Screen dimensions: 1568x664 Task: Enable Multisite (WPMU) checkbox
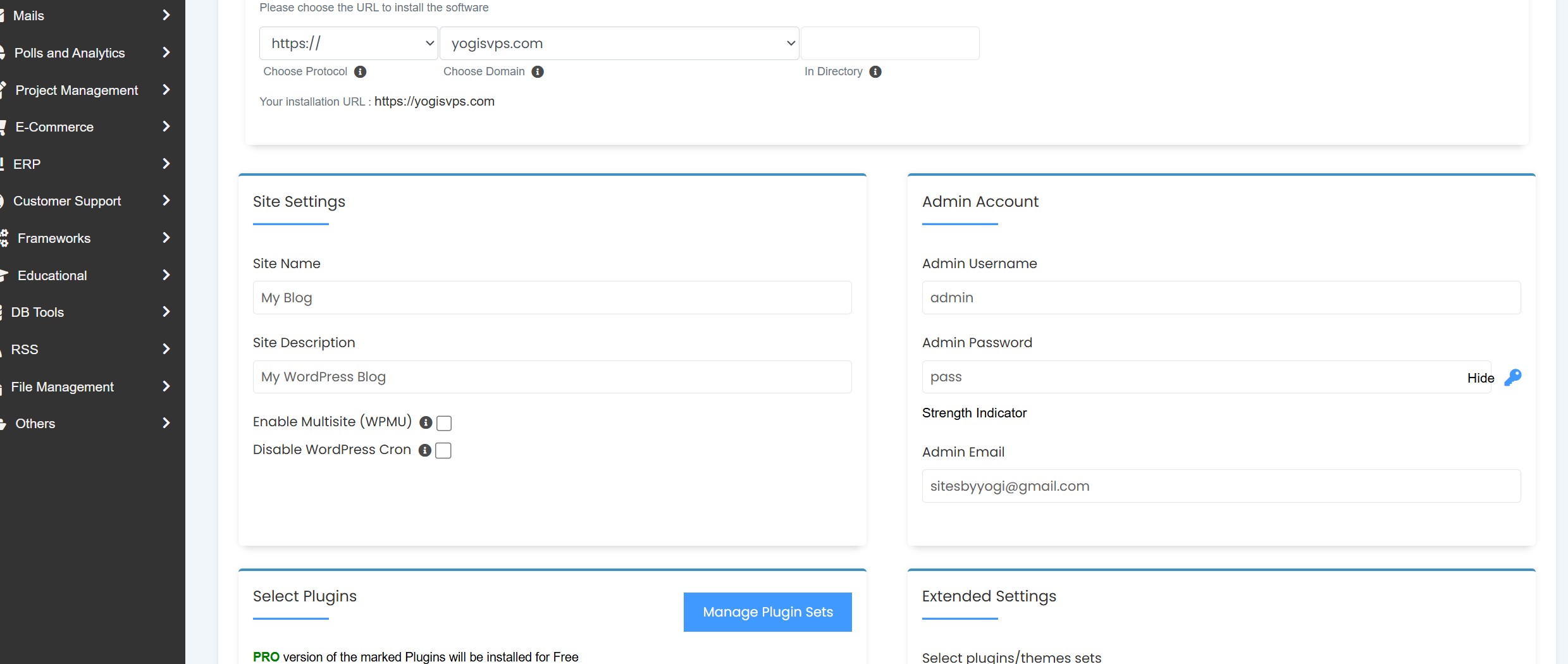click(x=444, y=422)
